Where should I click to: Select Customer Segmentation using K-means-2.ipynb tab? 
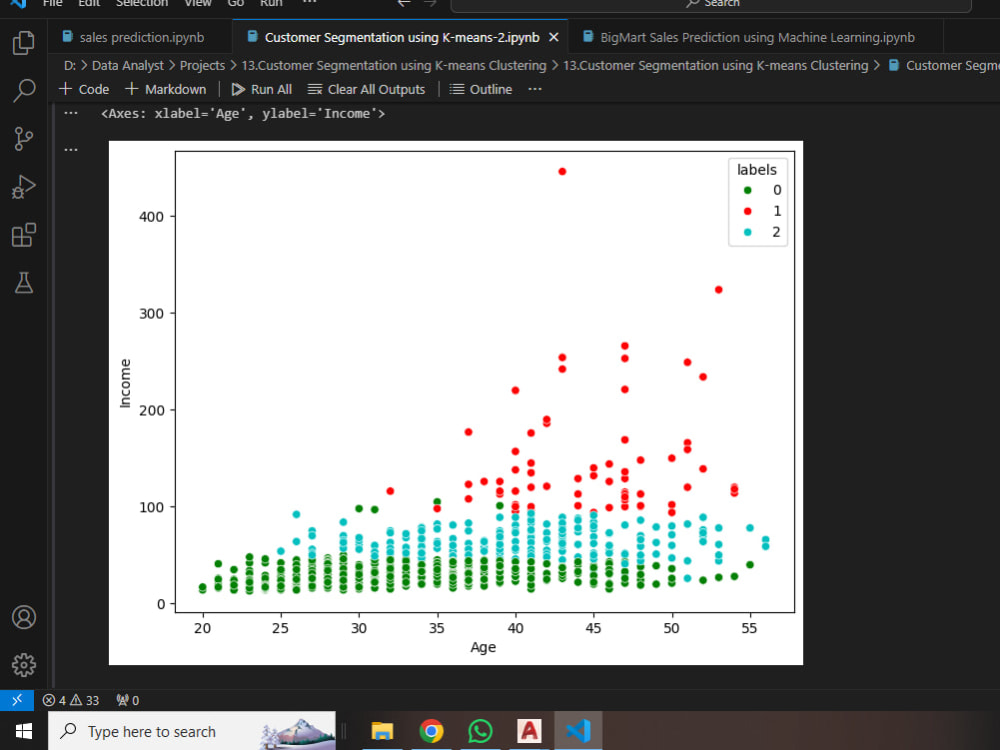pos(402,38)
